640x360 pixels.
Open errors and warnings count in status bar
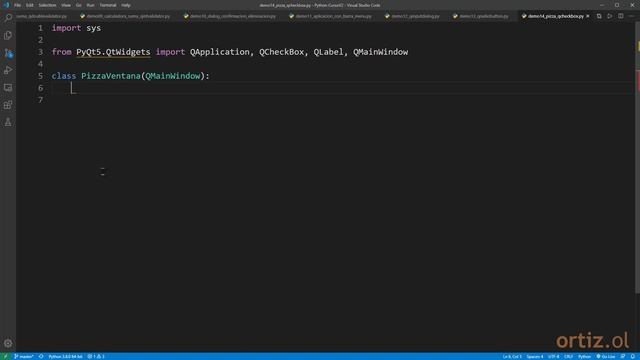point(96,356)
